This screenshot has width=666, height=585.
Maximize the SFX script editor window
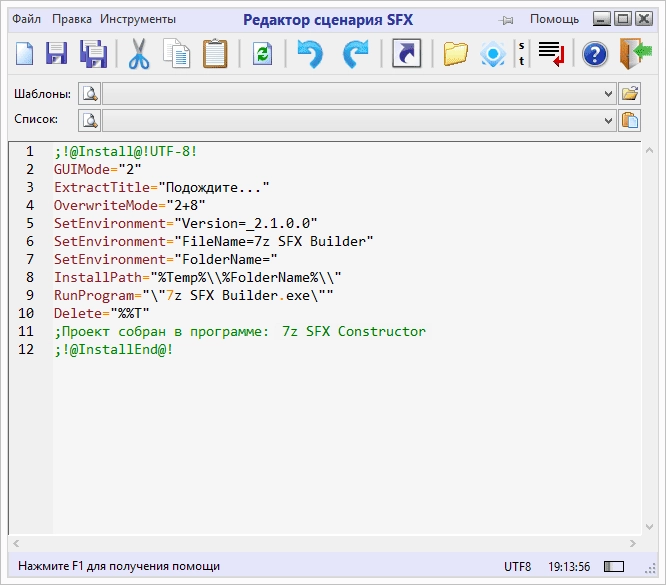[x=623, y=19]
